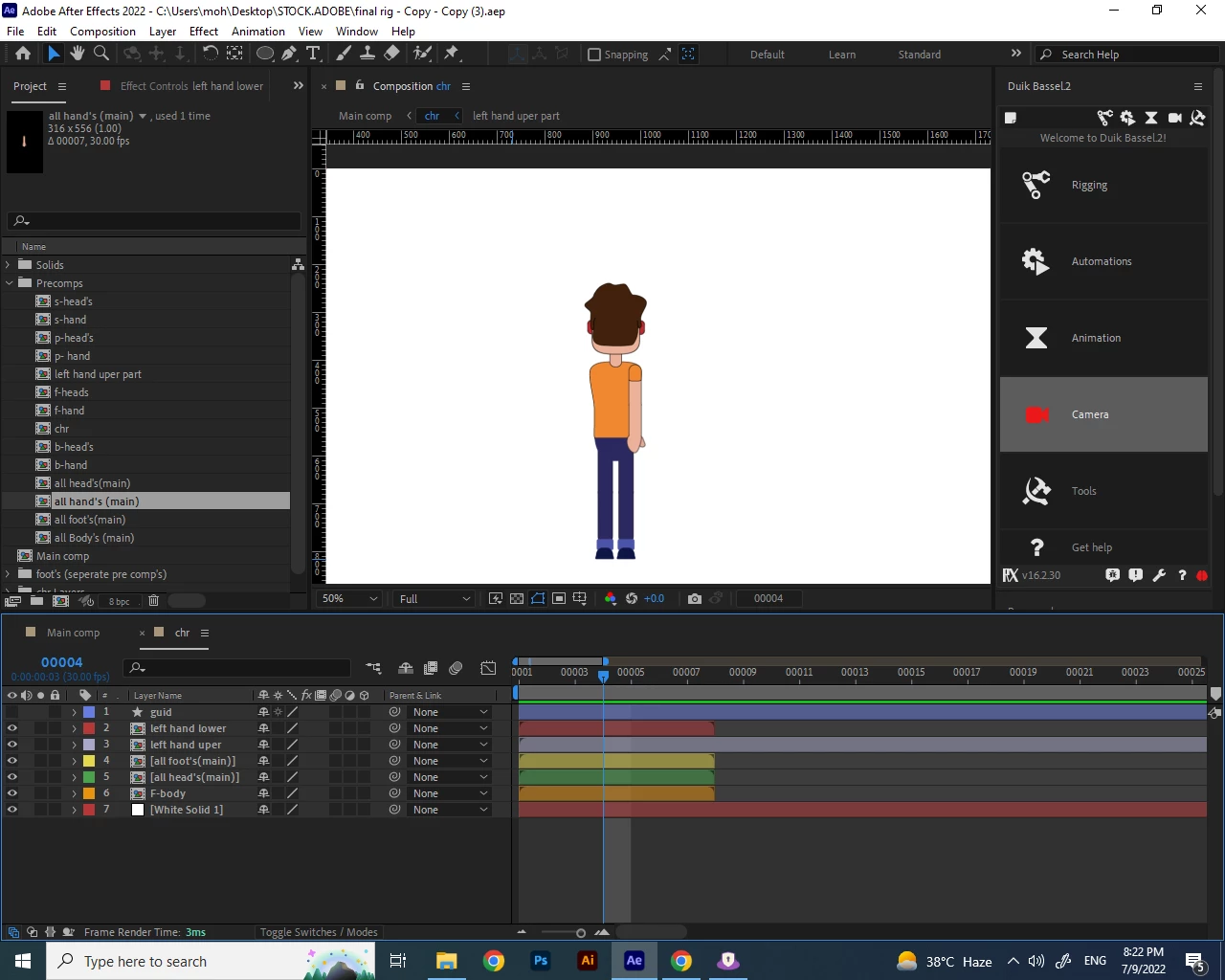Take a snapshot with the camera icon

click(x=695, y=598)
